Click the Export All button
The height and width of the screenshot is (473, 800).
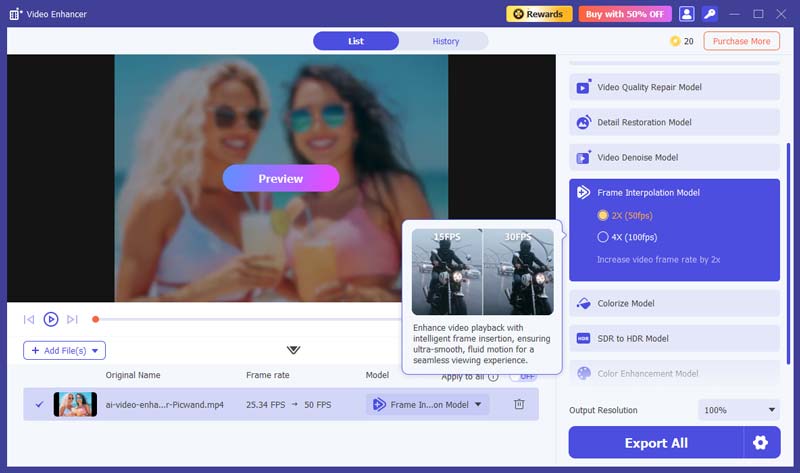tap(656, 443)
